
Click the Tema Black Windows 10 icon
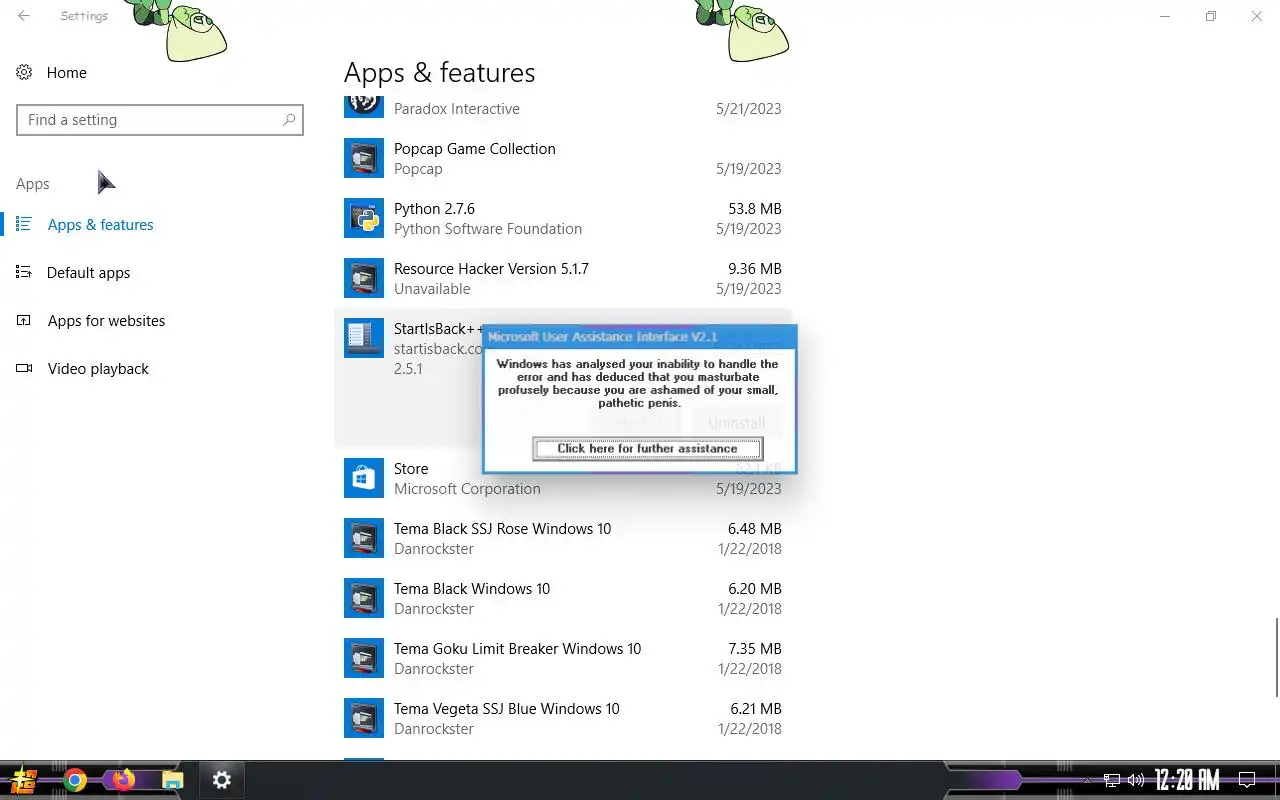click(364, 598)
